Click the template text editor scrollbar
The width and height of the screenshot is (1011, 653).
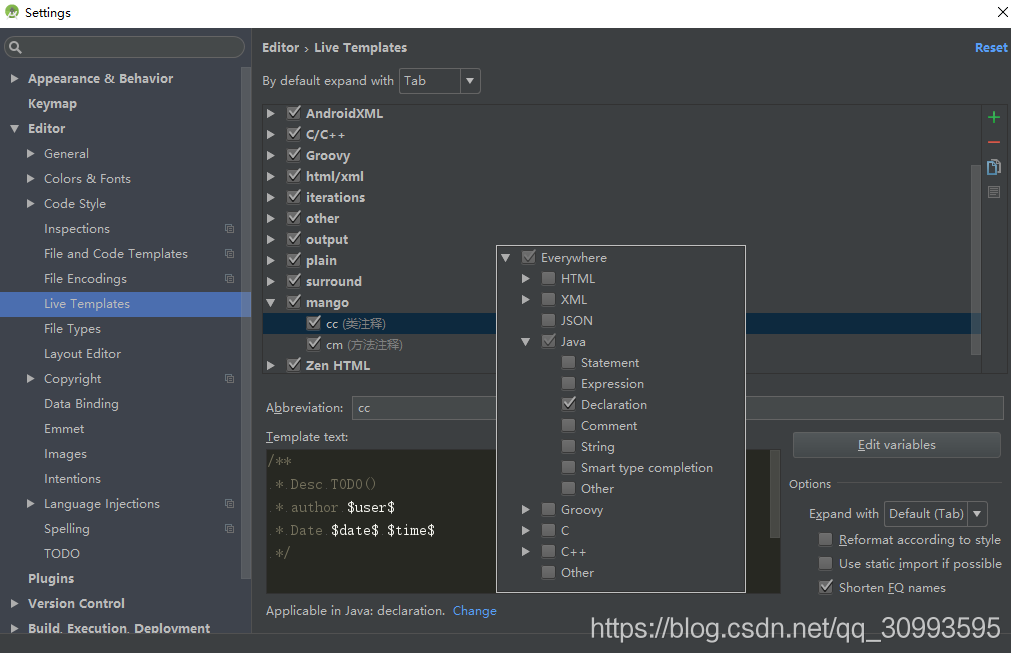click(x=774, y=494)
